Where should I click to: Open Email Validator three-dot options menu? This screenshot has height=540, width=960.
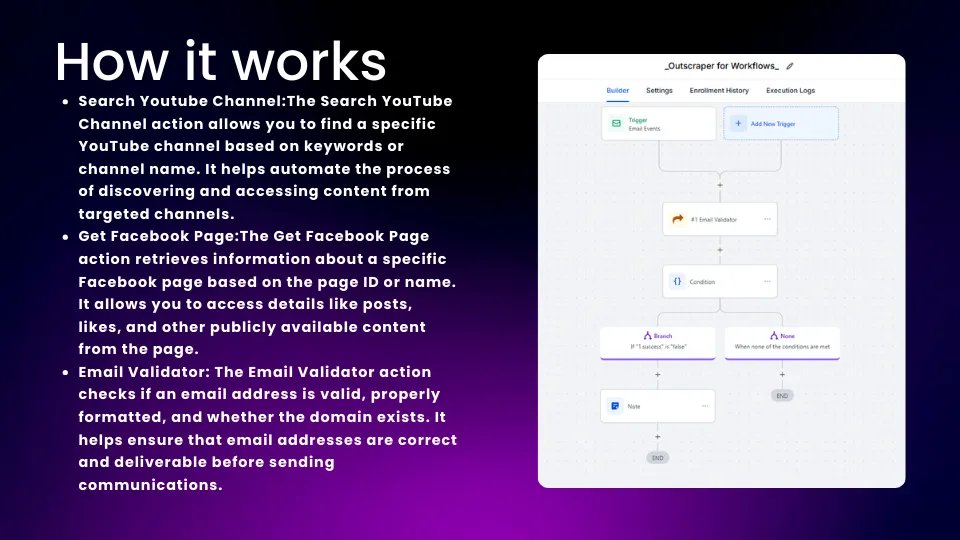click(767, 219)
